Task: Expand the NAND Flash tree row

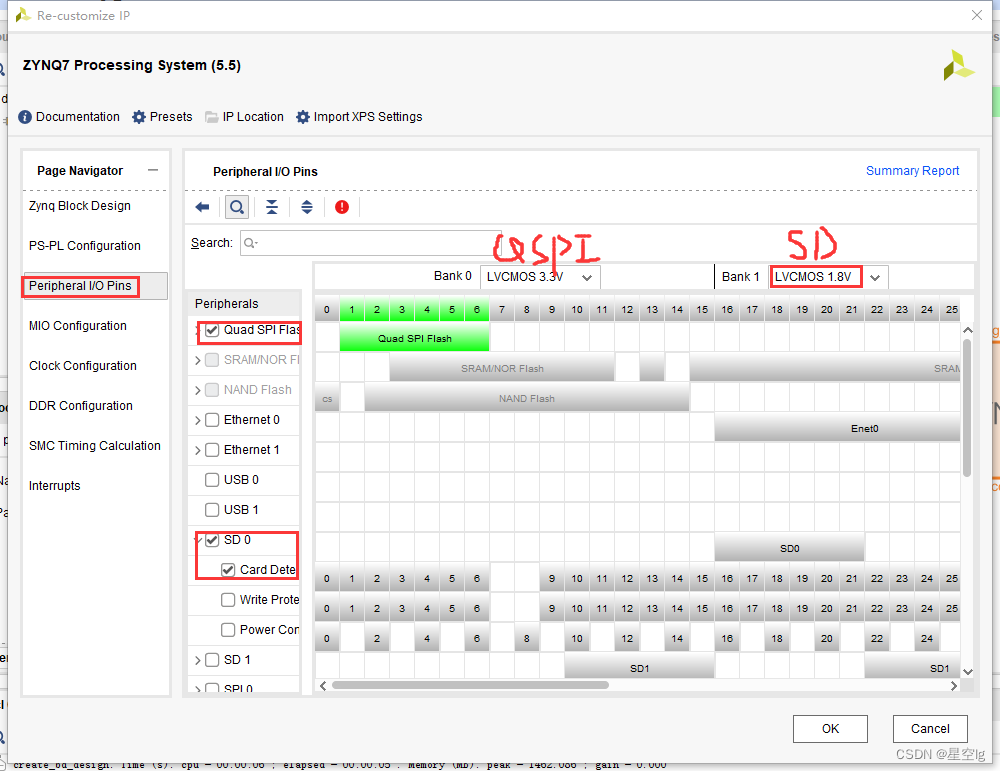Action: click(x=197, y=390)
